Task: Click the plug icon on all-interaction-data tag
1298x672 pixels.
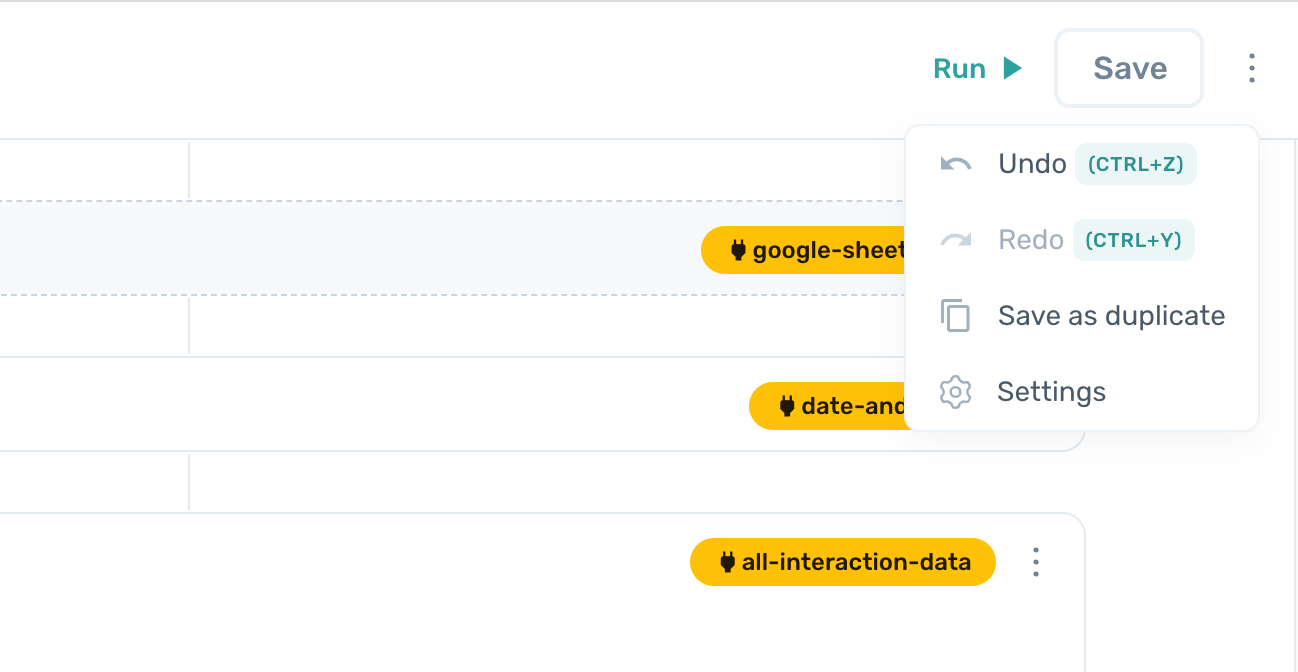Action: pyautogui.click(x=727, y=562)
